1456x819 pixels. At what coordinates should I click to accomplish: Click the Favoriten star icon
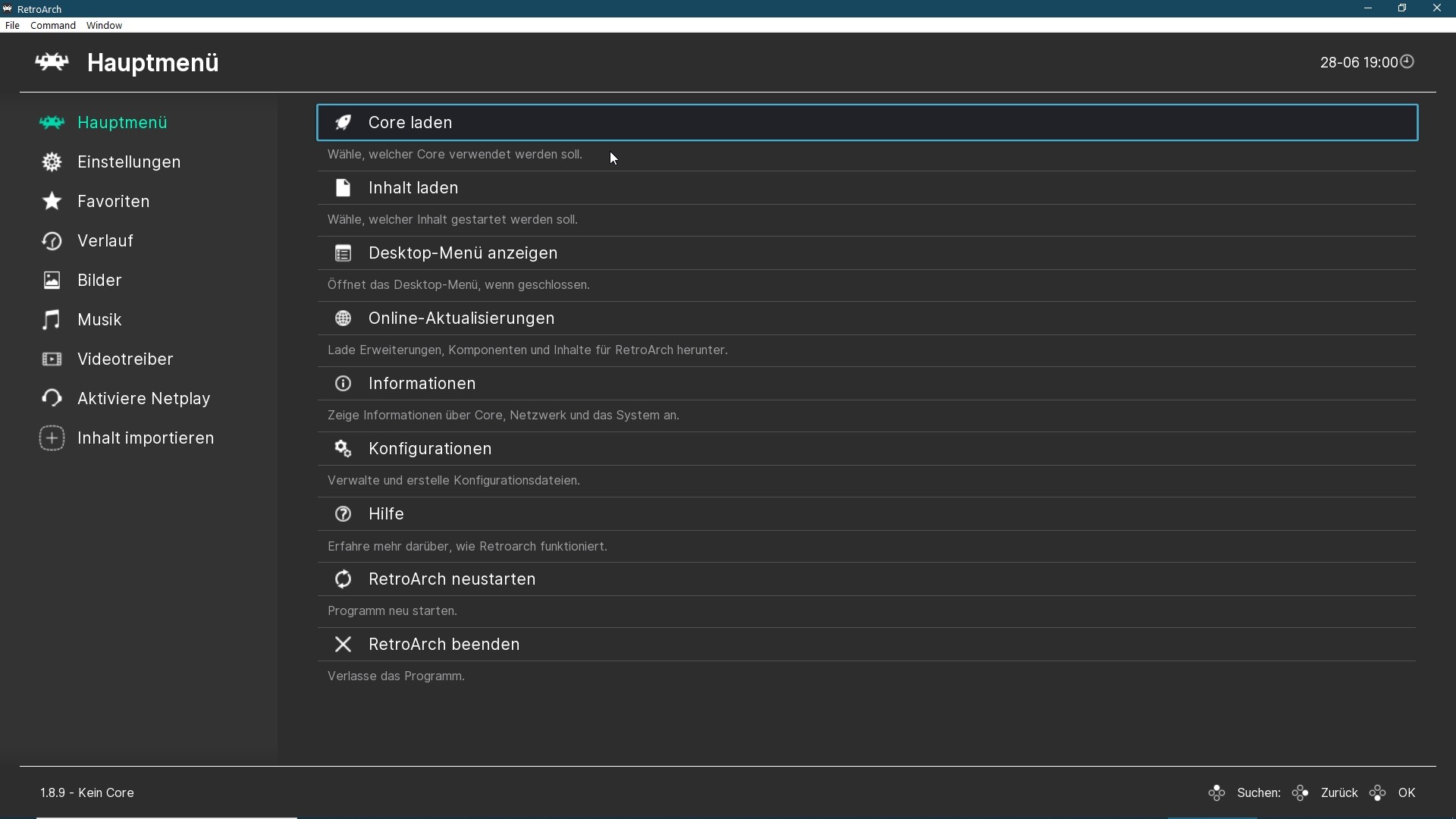point(52,202)
